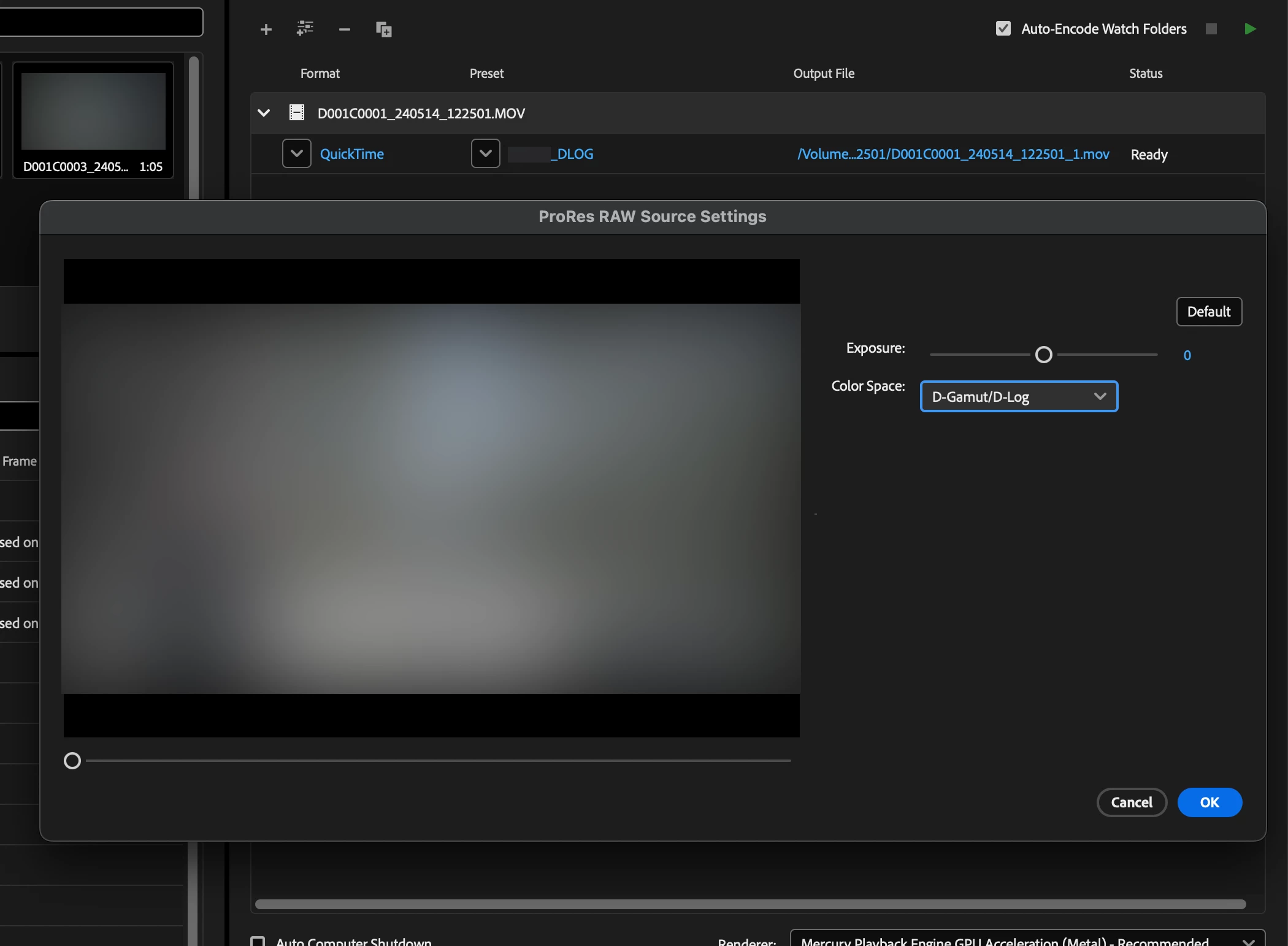Confirm settings with the OK button
1288x946 pixels.
1209,802
